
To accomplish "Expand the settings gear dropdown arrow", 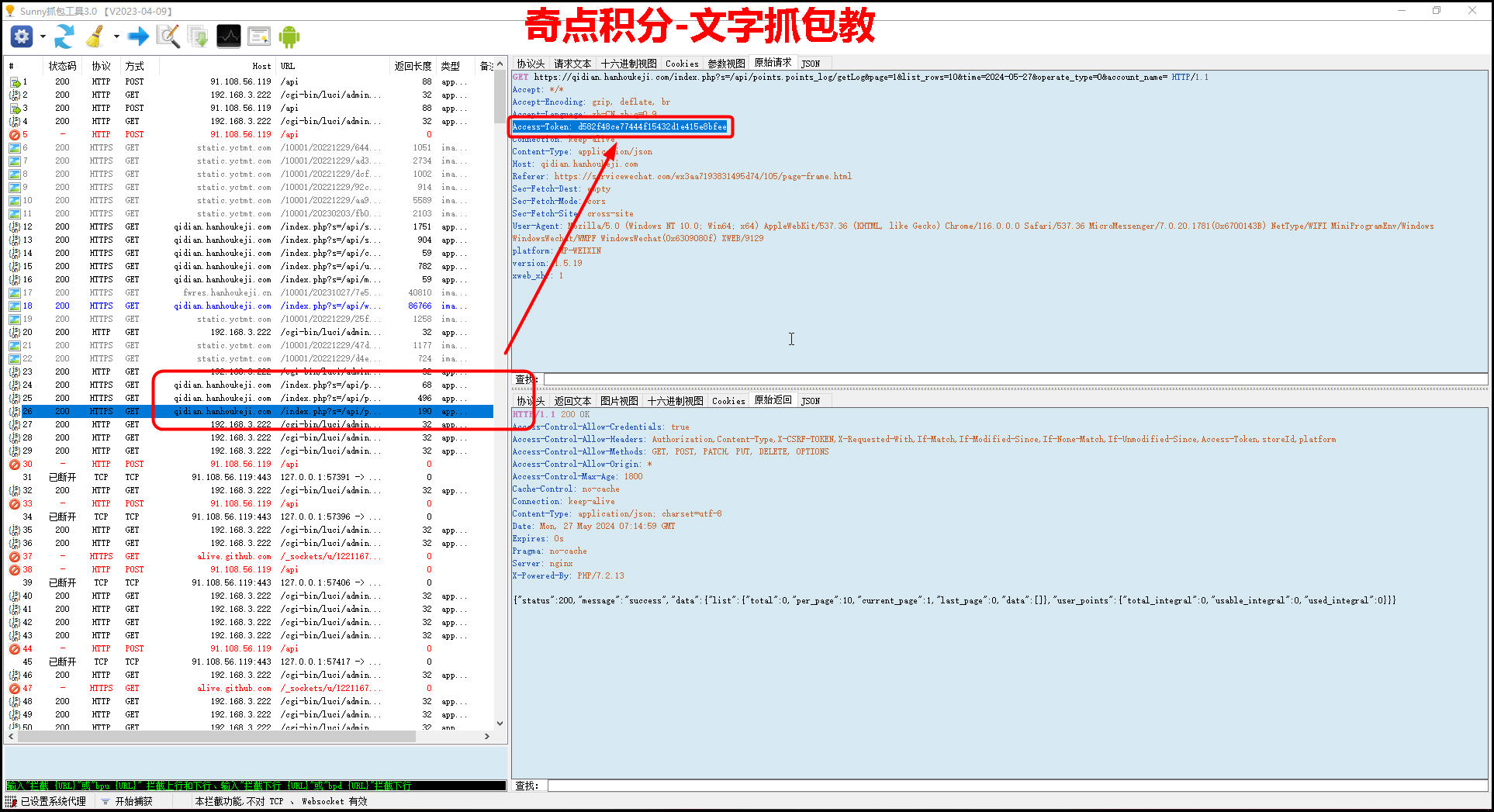I will [x=43, y=36].
